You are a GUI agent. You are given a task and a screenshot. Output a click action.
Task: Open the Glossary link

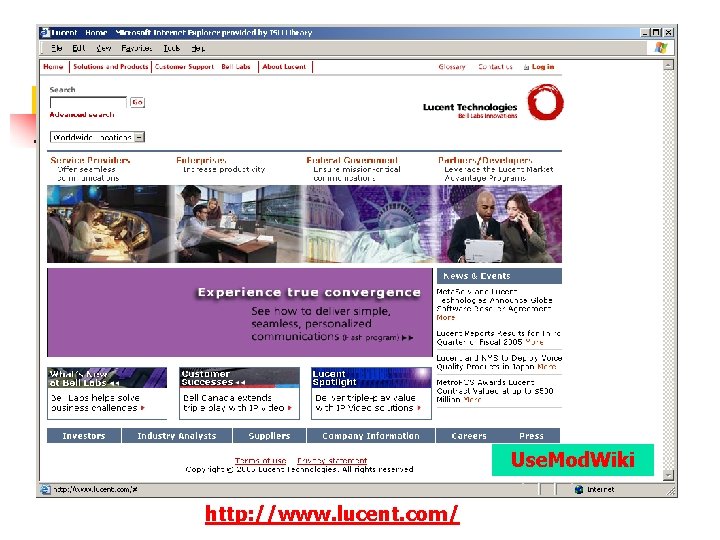point(452,67)
